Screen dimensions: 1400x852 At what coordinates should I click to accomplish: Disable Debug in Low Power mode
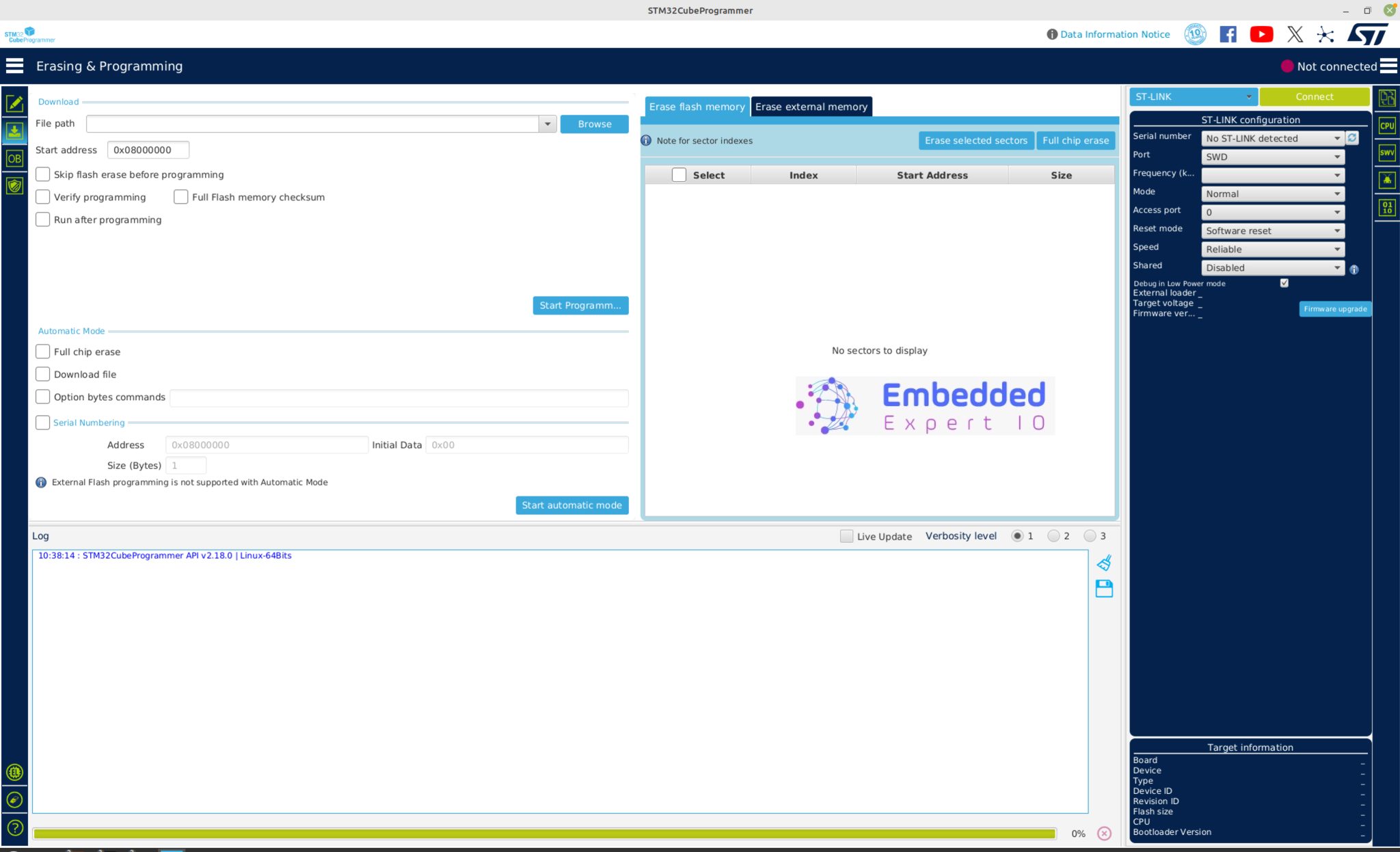[x=1284, y=282]
